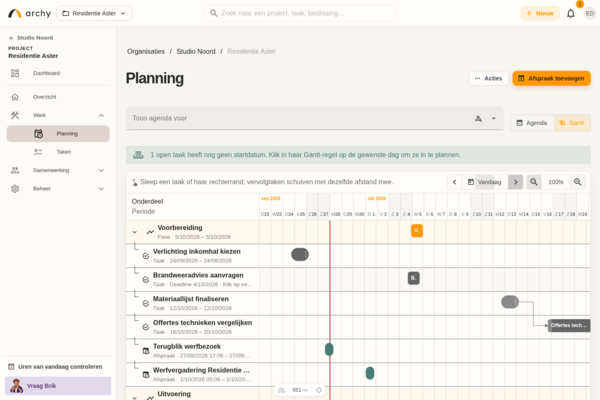Click Brandweeradvies deadline marker
Viewport: 600px width, 400px height.
point(414,278)
